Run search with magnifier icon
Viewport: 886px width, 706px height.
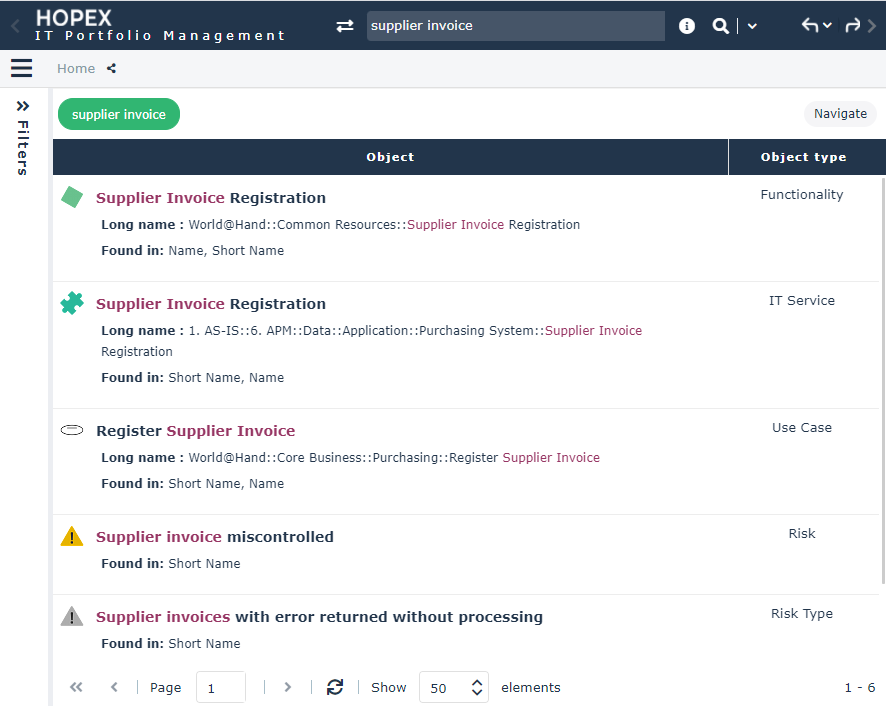click(x=720, y=26)
